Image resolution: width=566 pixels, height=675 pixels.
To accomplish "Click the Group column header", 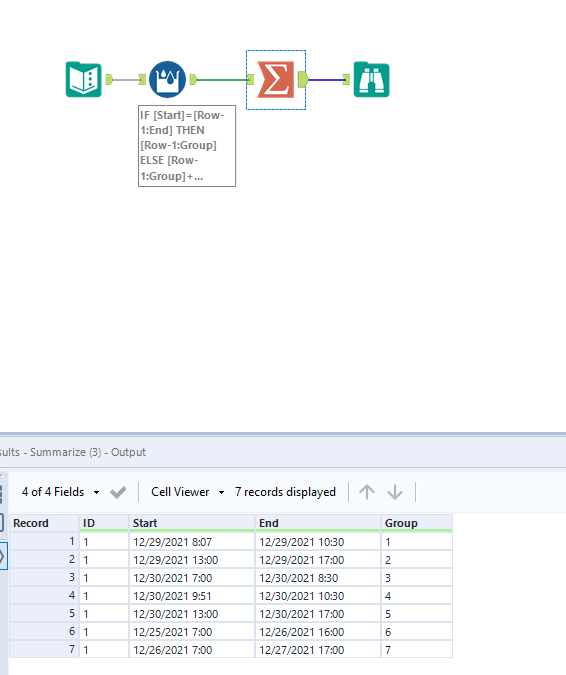I will coord(417,523).
